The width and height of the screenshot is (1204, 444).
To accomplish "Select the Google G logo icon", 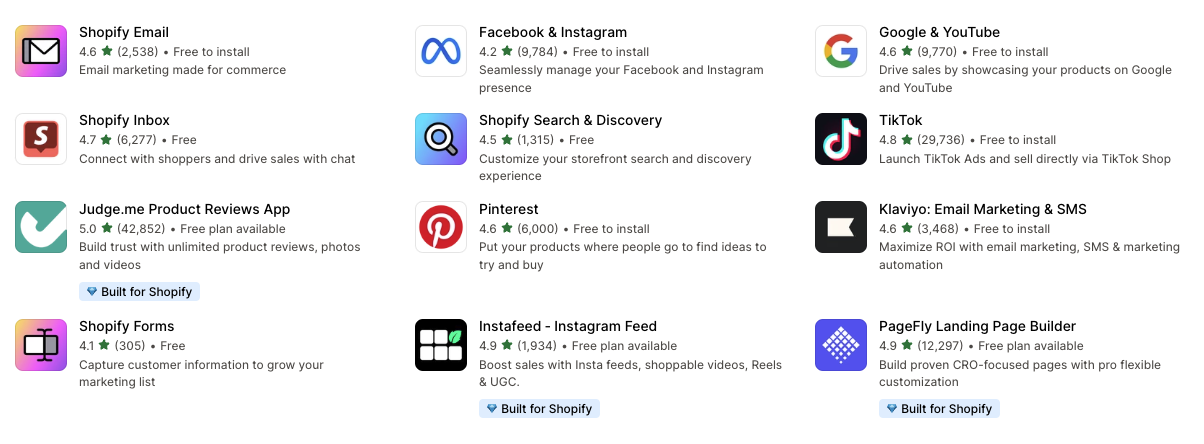I will click(841, 51).
